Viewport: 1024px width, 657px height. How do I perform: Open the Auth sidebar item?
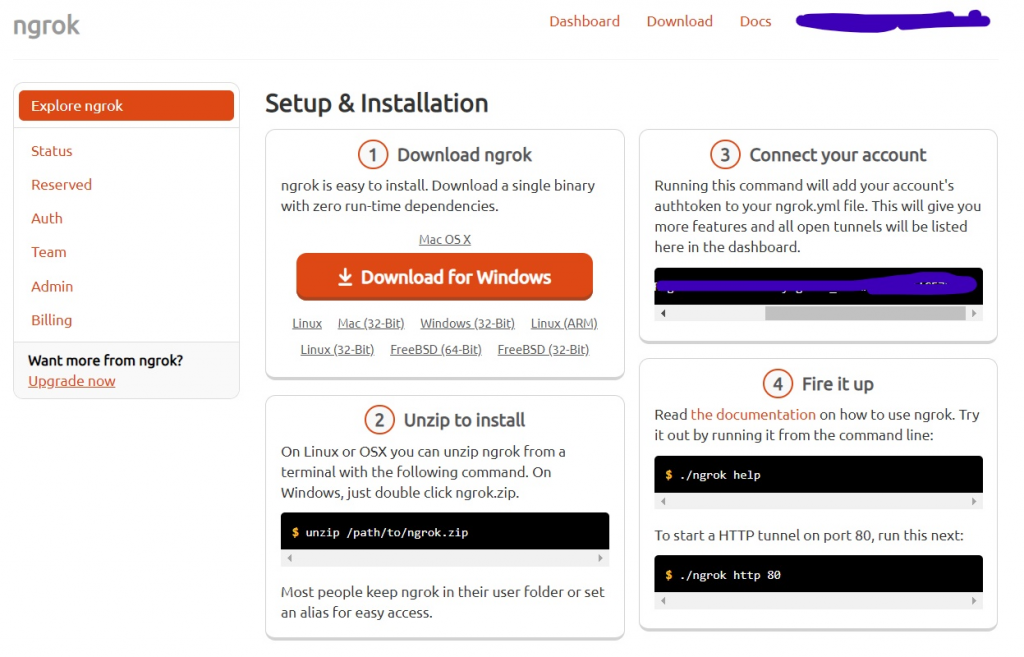coord(47,218)
